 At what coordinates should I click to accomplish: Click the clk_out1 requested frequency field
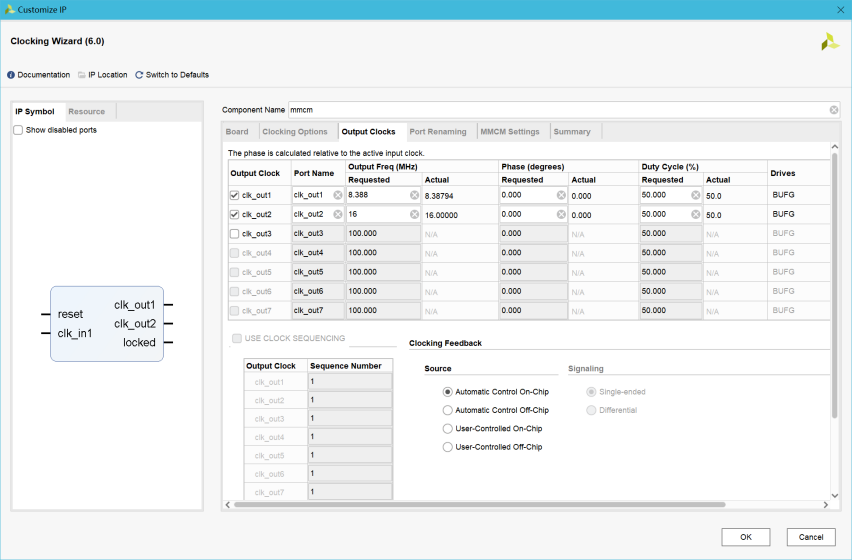(384, 195)
